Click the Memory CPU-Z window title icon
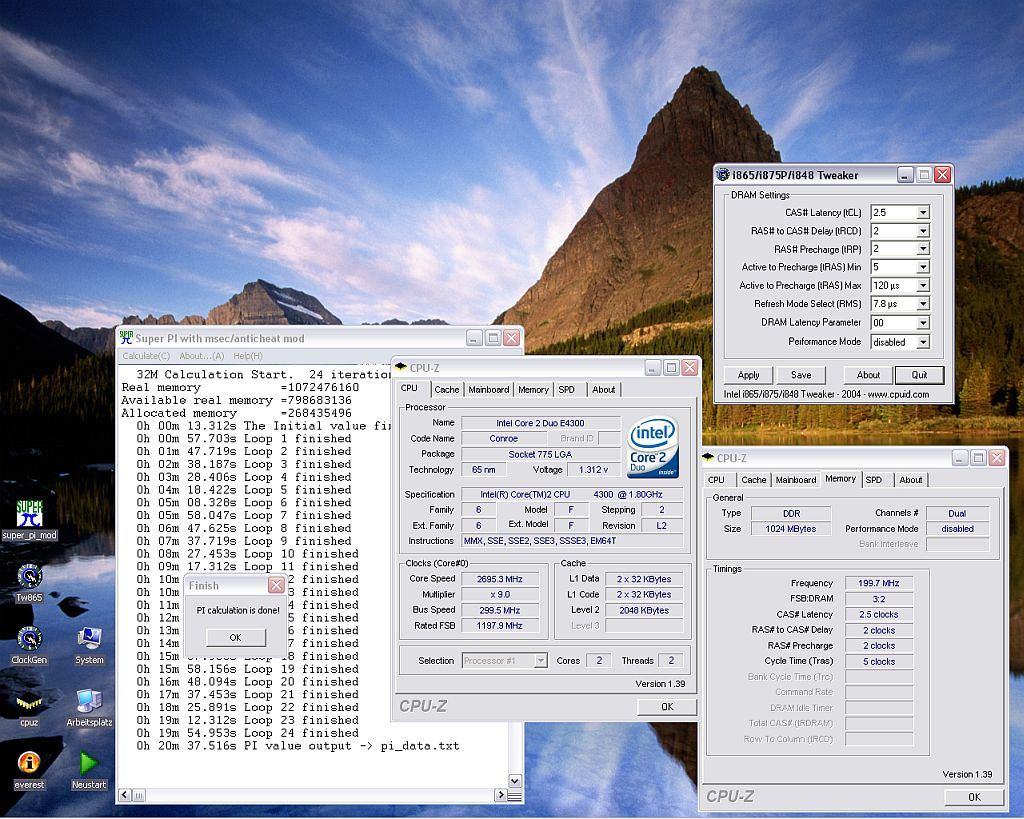The width and height of the screenshot is (1024, 819). pos(708,457)
